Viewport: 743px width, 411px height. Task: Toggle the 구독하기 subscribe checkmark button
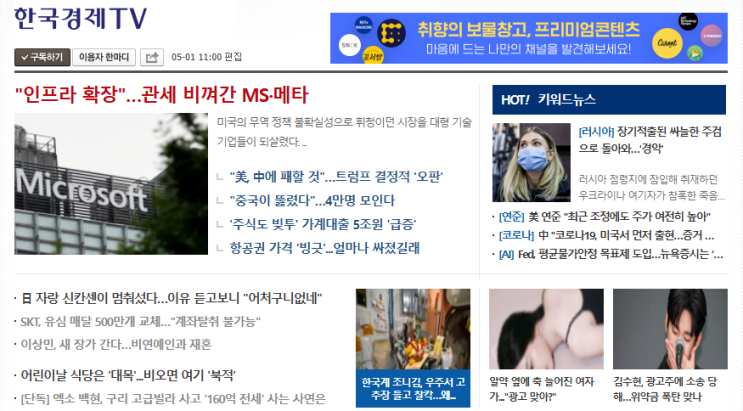coord(42,57)
